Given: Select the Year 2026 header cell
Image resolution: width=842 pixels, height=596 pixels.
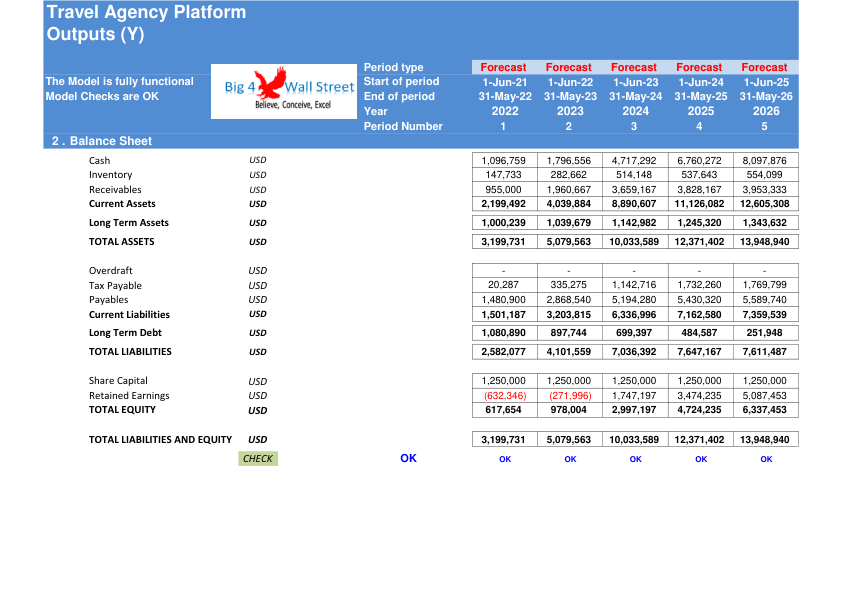Looking at the screenshot, I should [766, 111].
